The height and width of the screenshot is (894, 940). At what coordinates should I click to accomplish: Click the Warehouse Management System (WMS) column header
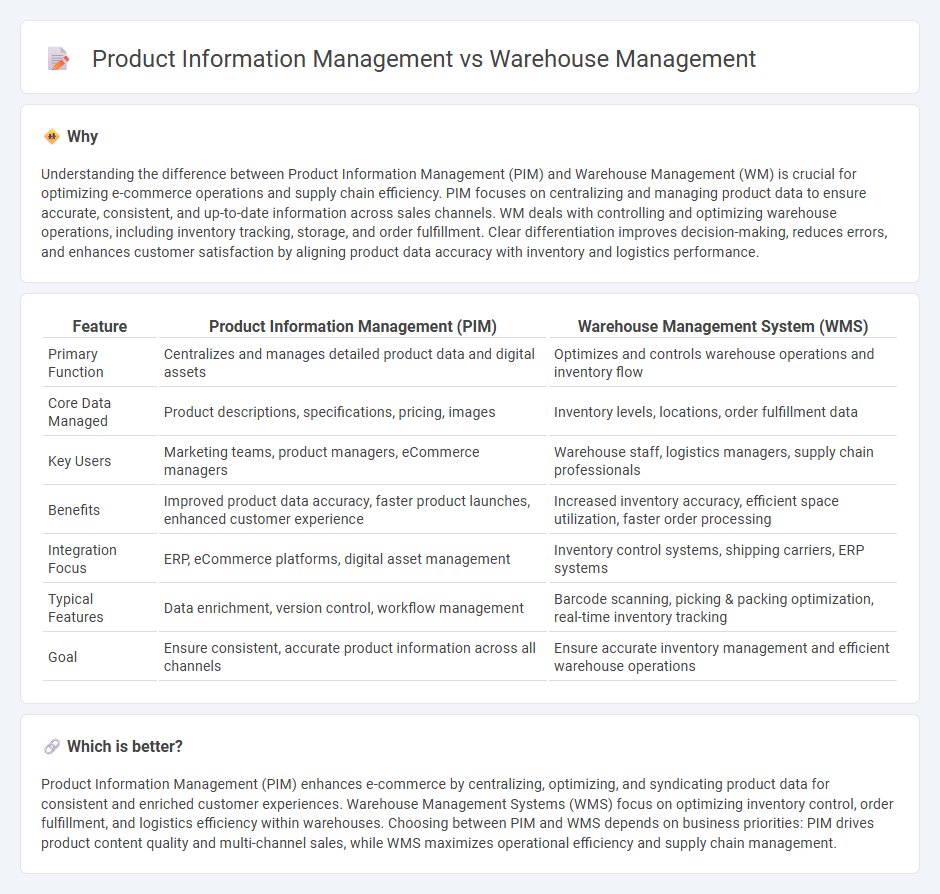[x=722, y=326]
